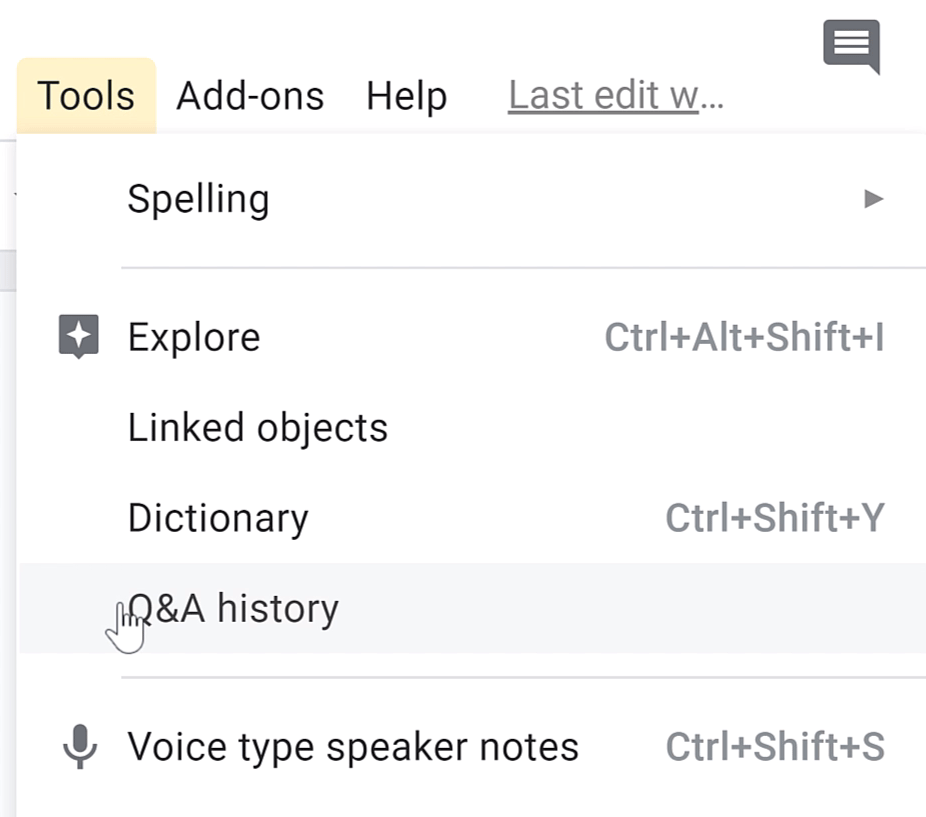The width and height of the screenshot is (926, 817).
Task: Open the Dictionary menu entry
Action: tap(471, 518)
